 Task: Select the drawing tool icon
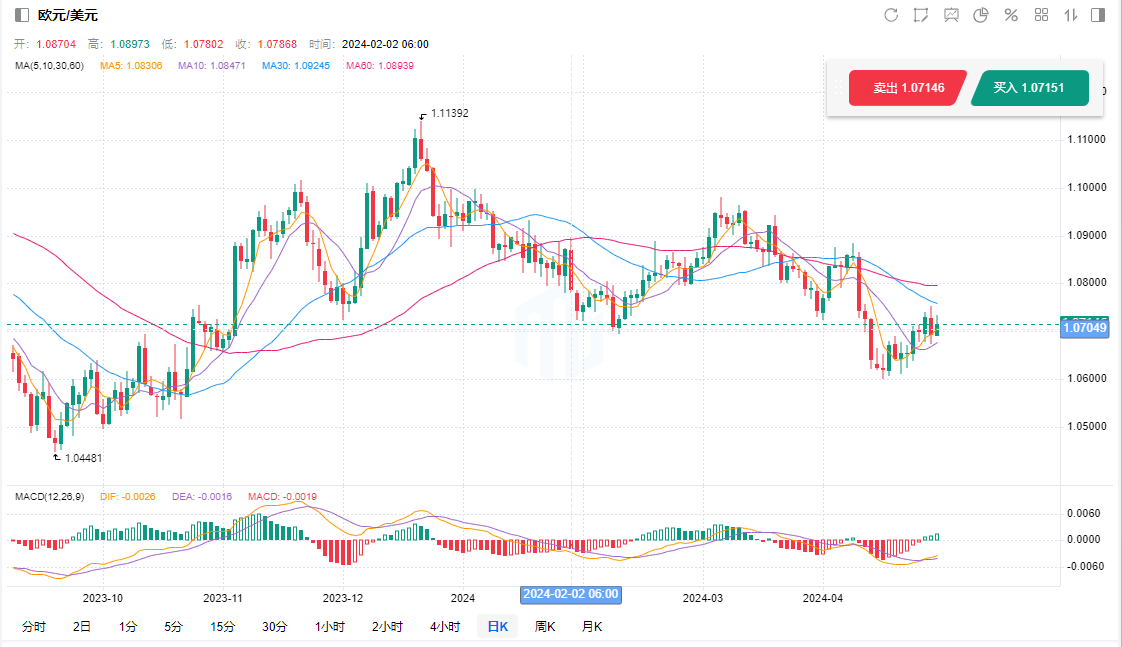[921, 15]
